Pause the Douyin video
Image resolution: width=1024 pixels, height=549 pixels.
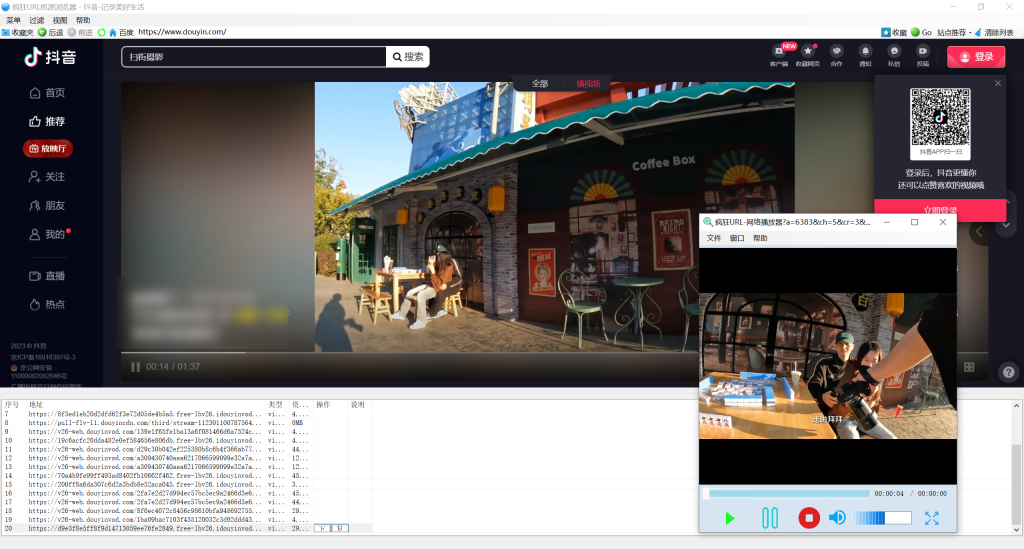[135, 367]
